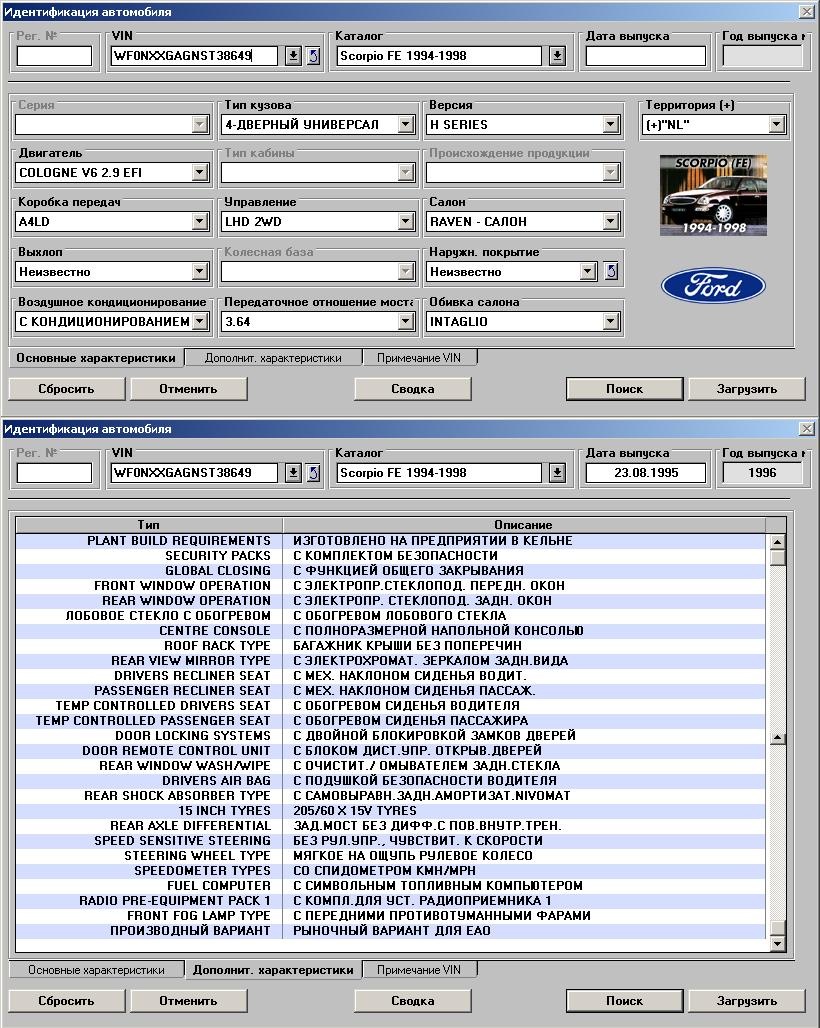Click the Scorpio FE car picture
The width and height of the screenshot is (820, 1028).
713,195
